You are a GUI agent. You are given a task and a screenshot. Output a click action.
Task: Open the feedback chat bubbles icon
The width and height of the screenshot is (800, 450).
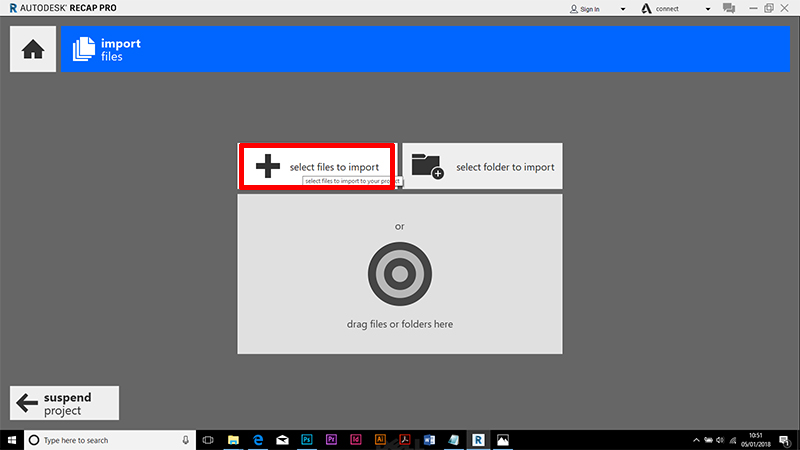tap(729, 9)
